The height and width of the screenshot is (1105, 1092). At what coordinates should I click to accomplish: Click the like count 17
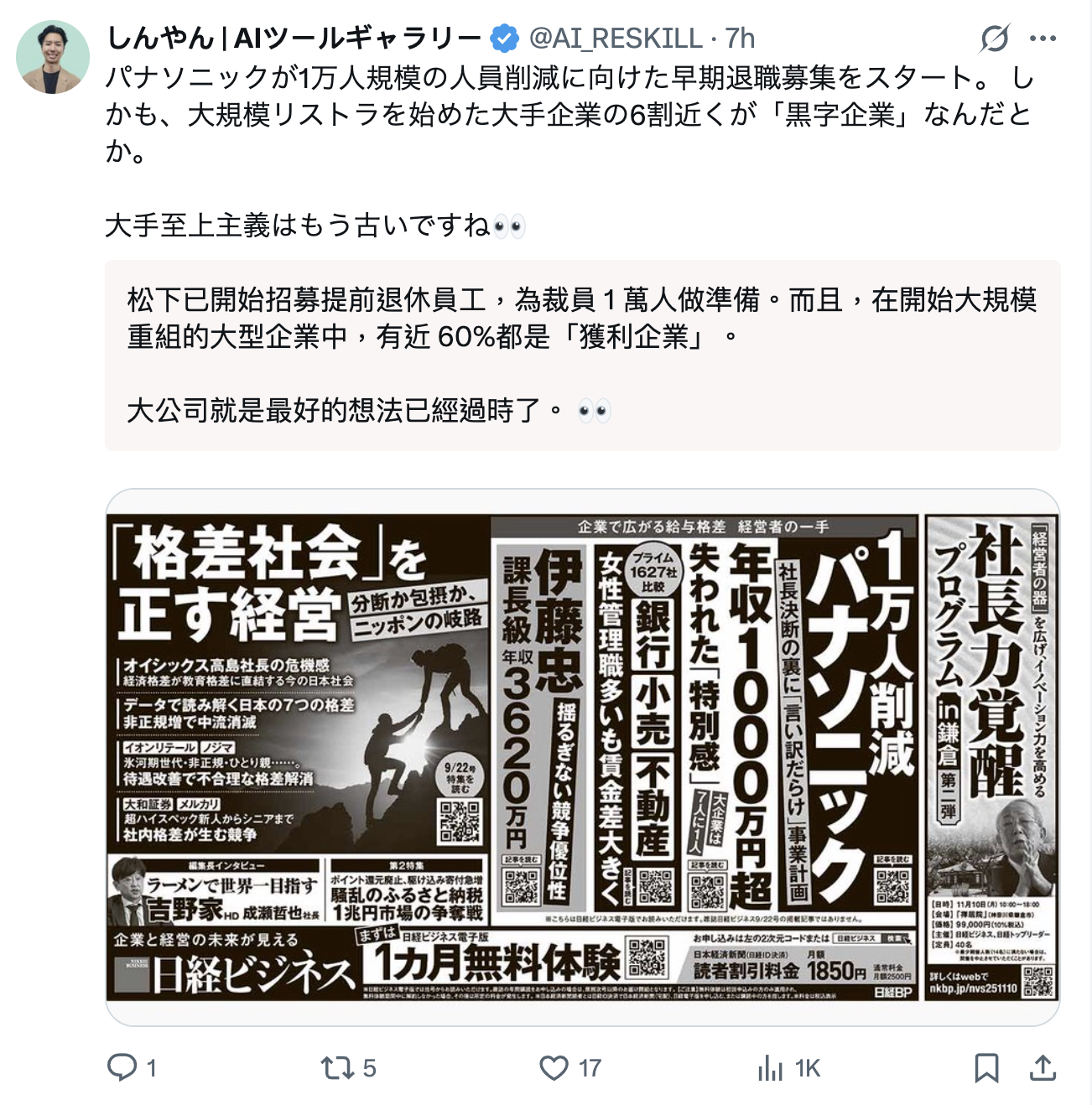coord(590,1068)
